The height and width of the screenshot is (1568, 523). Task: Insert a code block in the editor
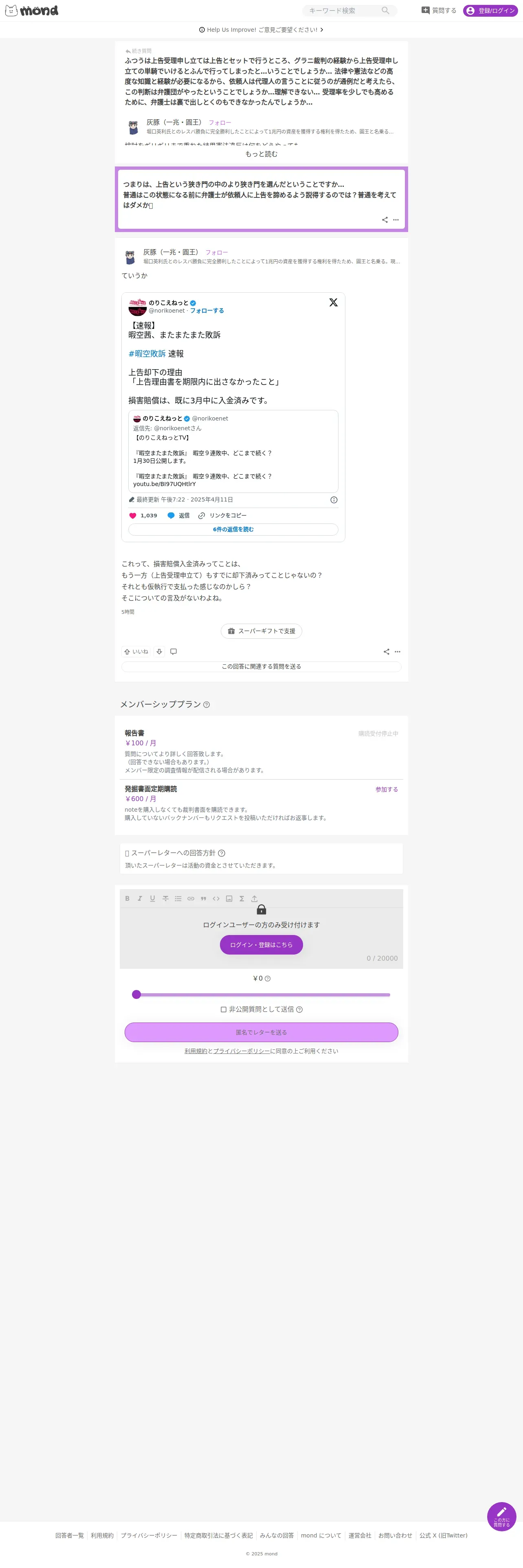coord(216,898)
